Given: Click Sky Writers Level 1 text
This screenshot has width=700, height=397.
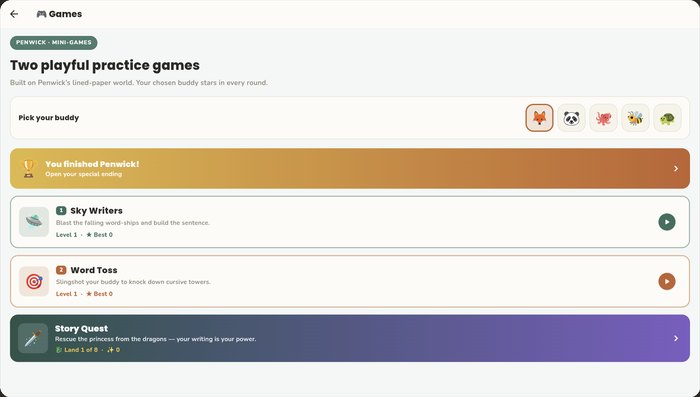Looking at the screenshot, I should tap(67, 234).
